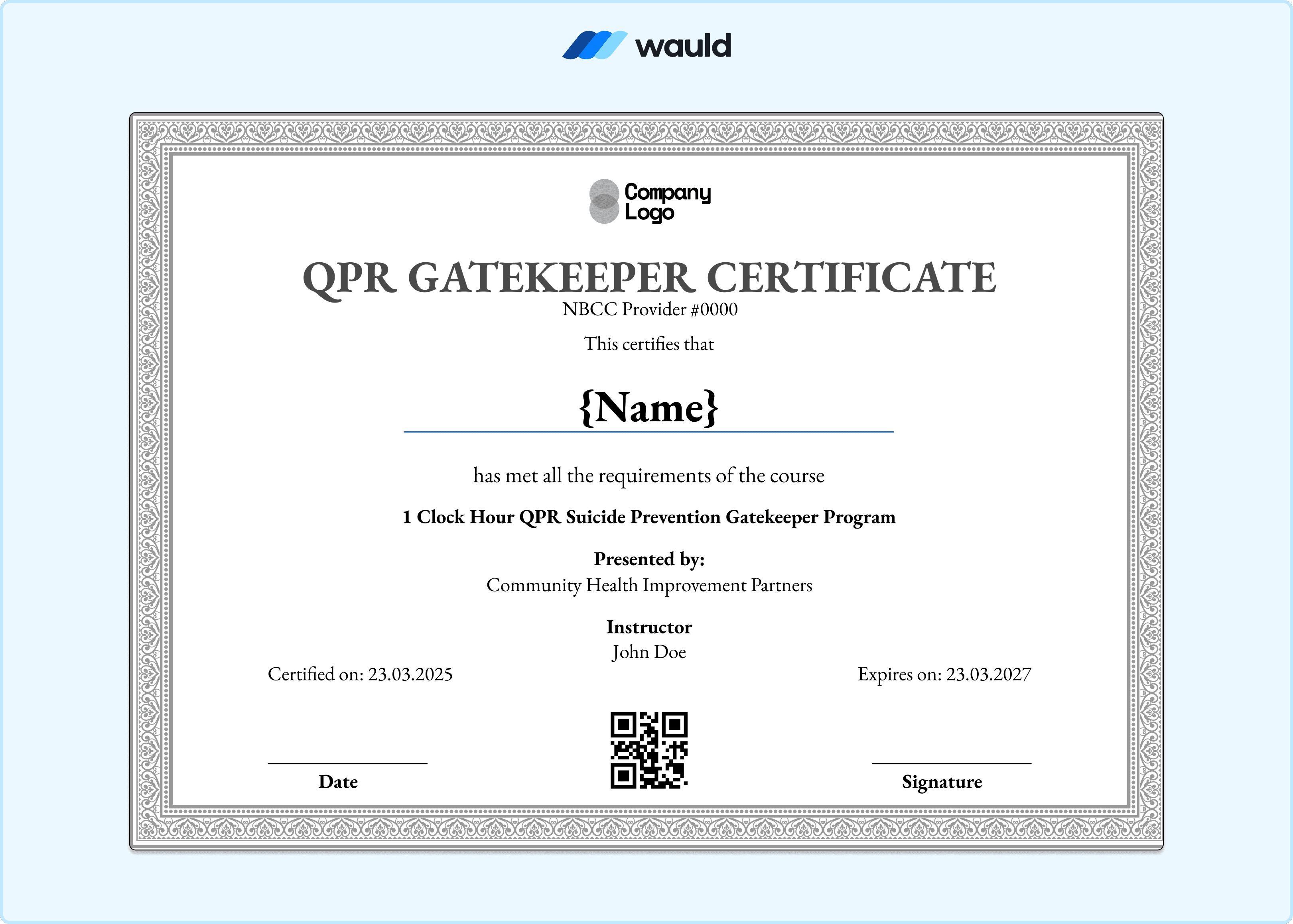
Task: Click the QR code image
Action: (649, 751)
